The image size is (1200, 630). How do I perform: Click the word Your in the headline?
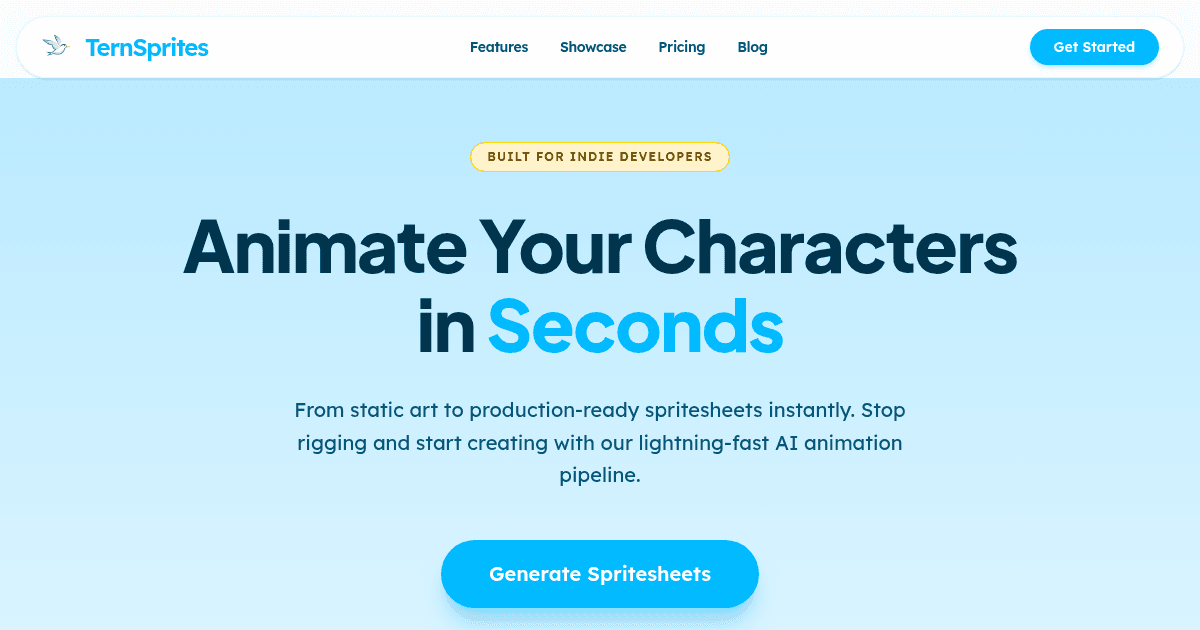tap(553, 246)
